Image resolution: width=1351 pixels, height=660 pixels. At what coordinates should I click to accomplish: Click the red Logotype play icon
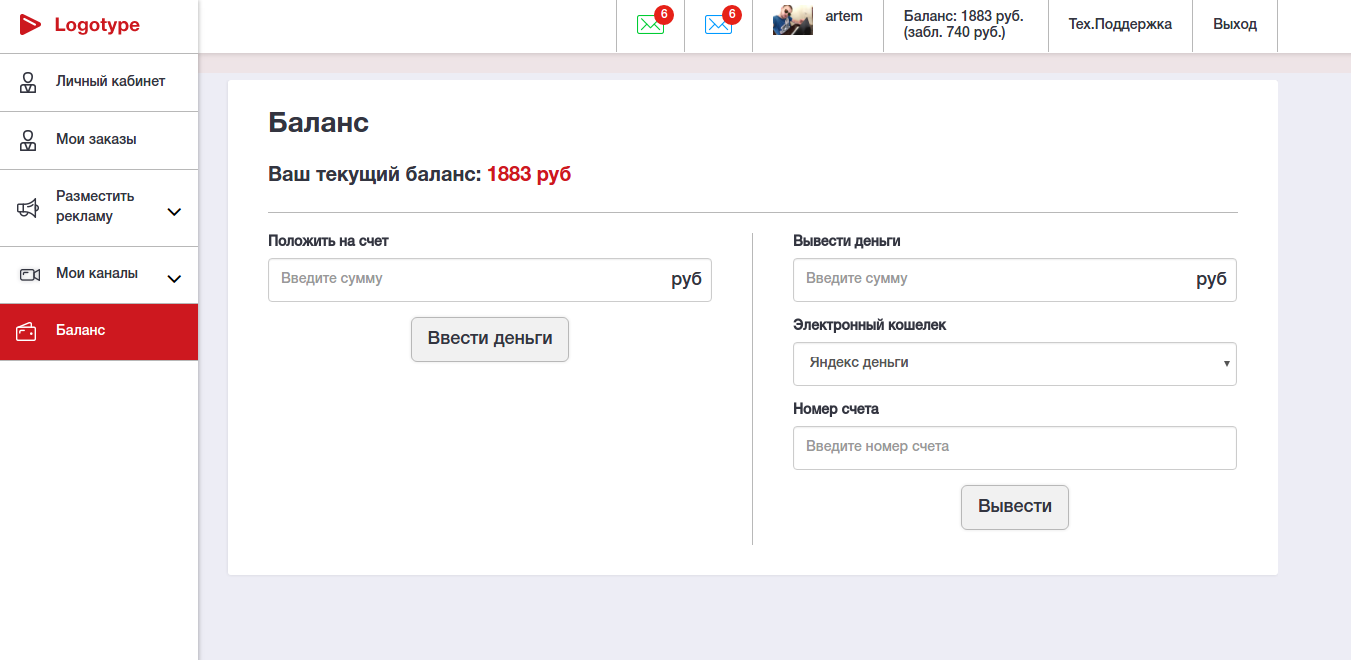pyautogui.click(x=31, y=25)
